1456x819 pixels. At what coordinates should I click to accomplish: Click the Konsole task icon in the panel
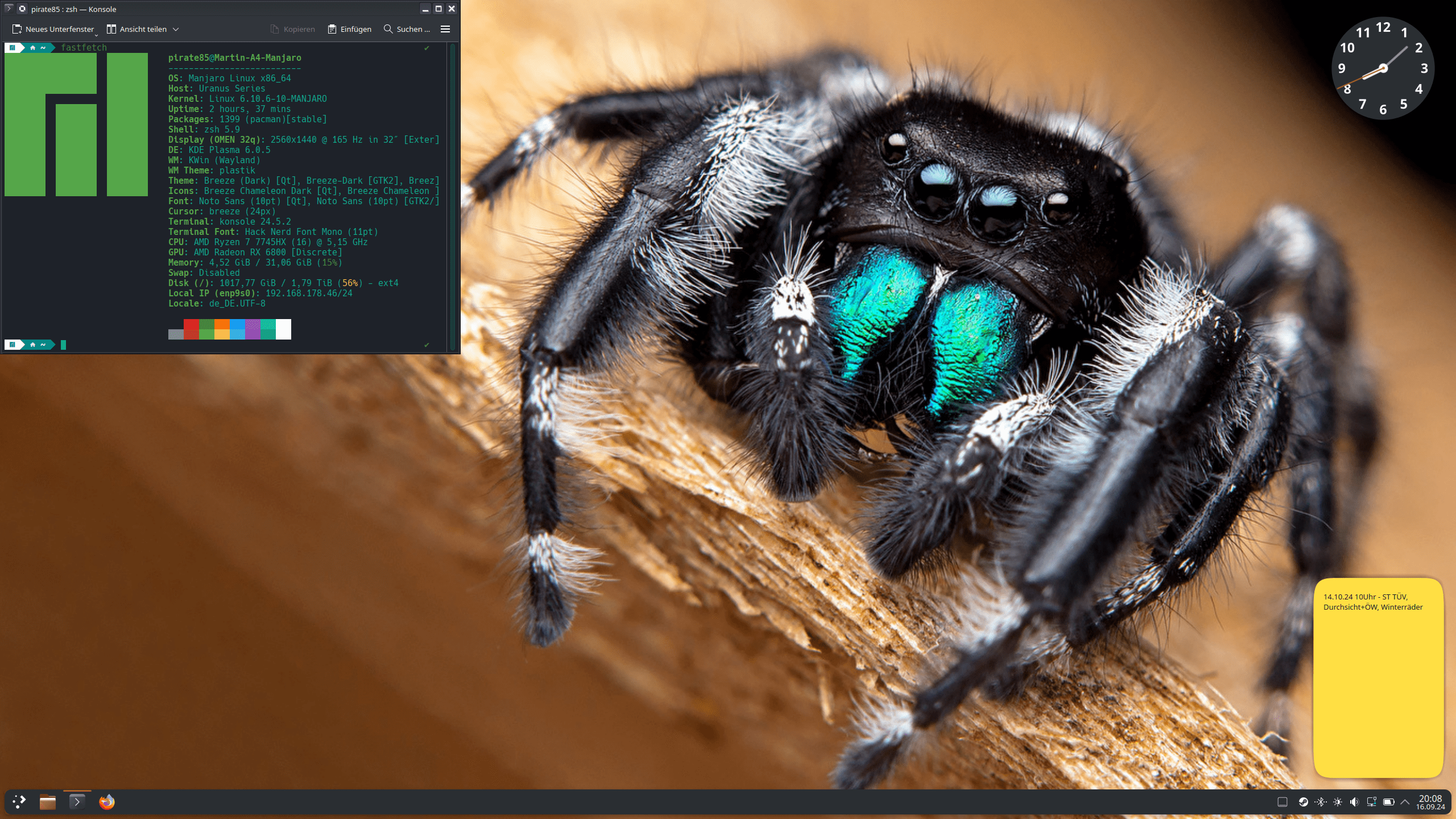click(x=77, y=802)
